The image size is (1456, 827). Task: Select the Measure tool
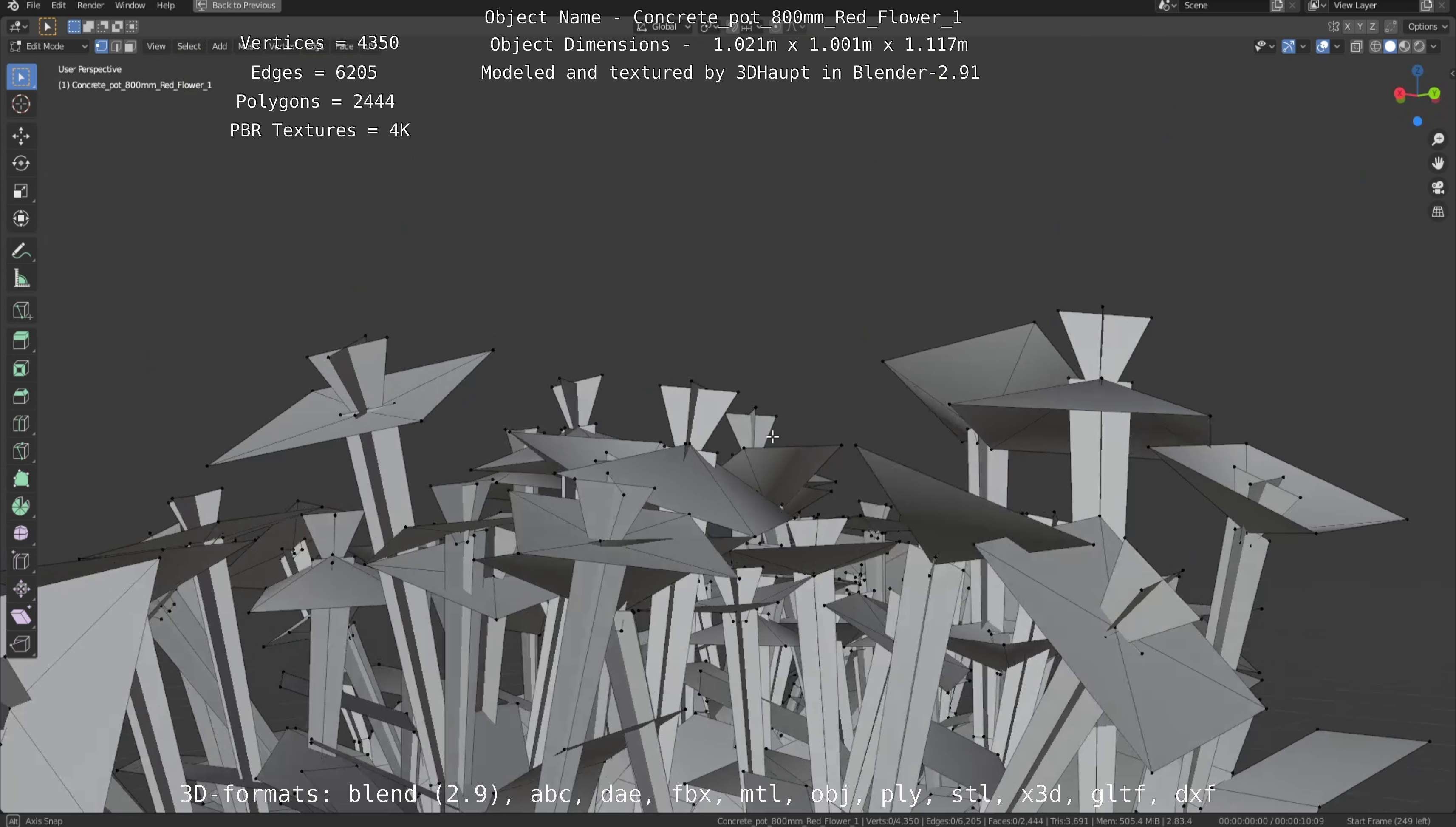point(21,279)
